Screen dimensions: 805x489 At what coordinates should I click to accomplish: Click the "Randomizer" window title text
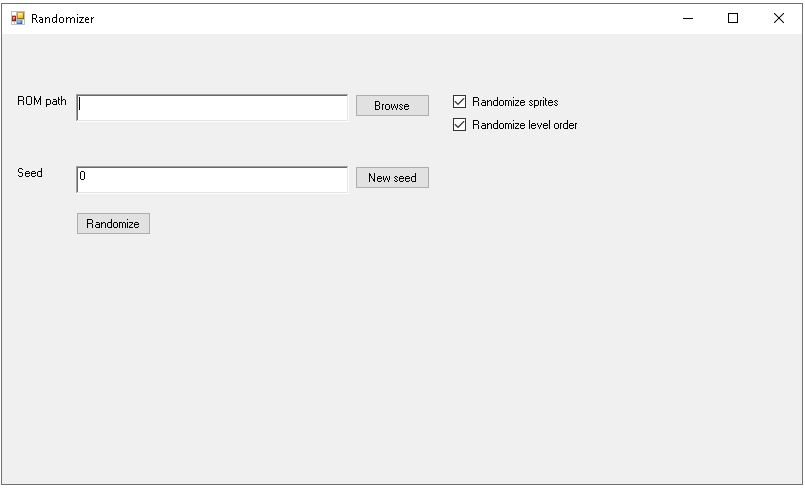point(62,19)
